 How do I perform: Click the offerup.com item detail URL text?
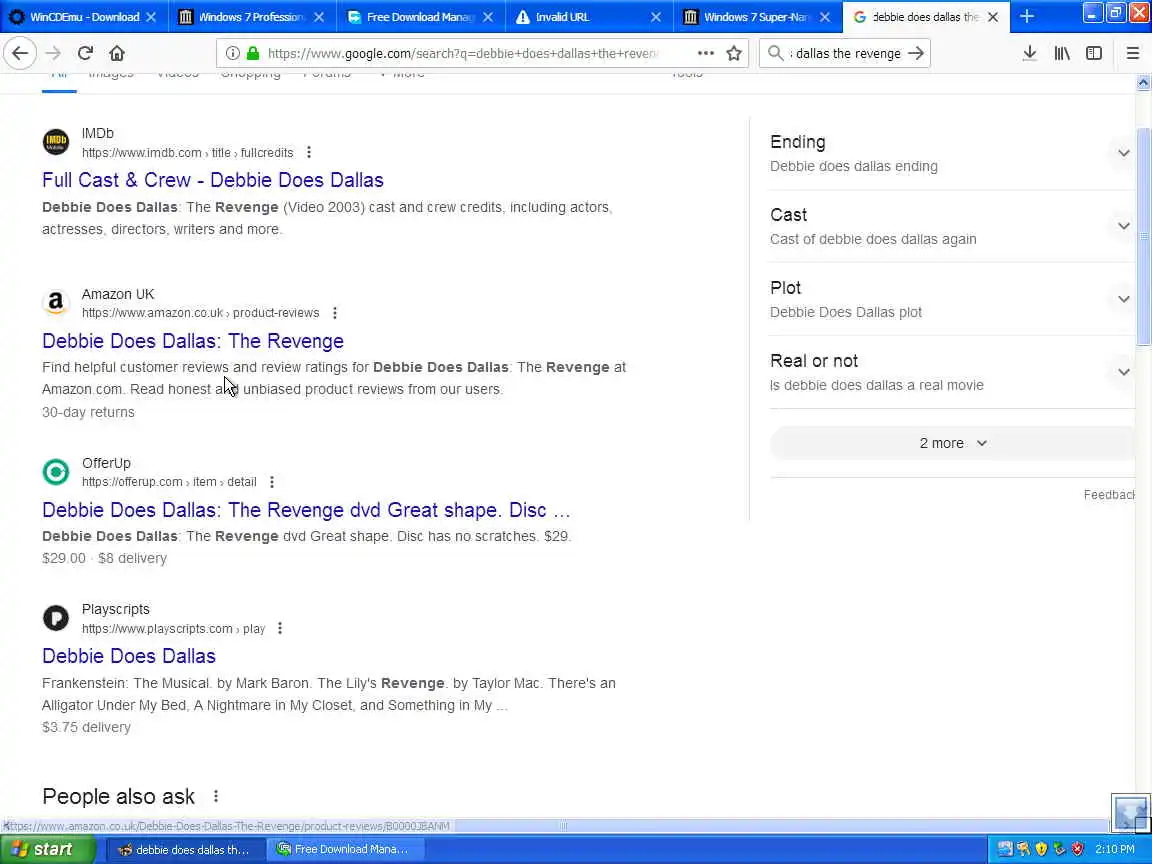coord(169,482)
